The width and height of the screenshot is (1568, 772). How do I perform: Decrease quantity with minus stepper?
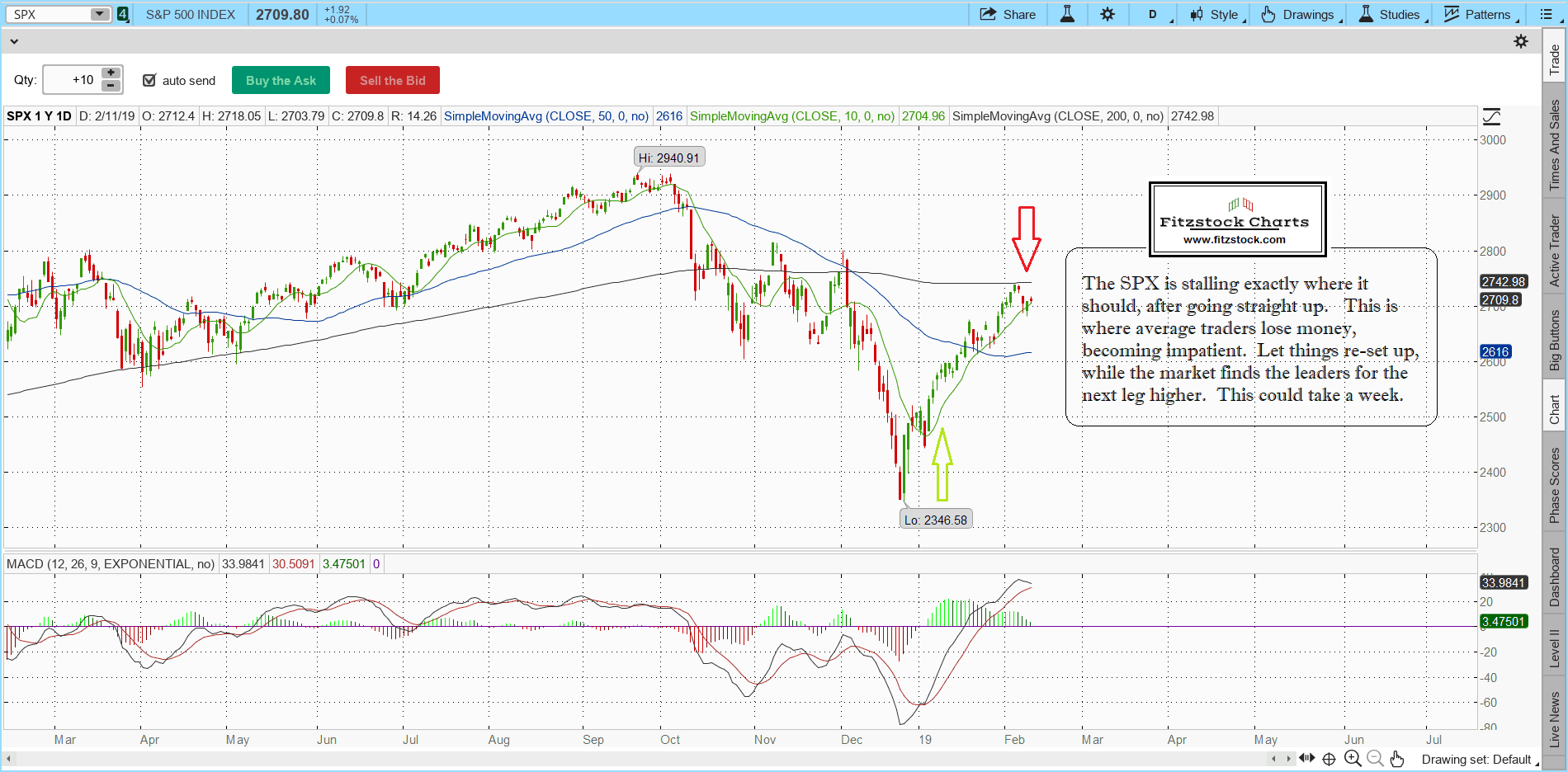[x=111, y=86]
